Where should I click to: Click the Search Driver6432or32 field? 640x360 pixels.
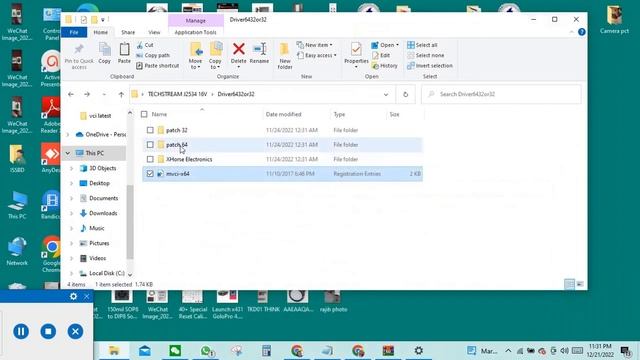[x=501, y=94]
